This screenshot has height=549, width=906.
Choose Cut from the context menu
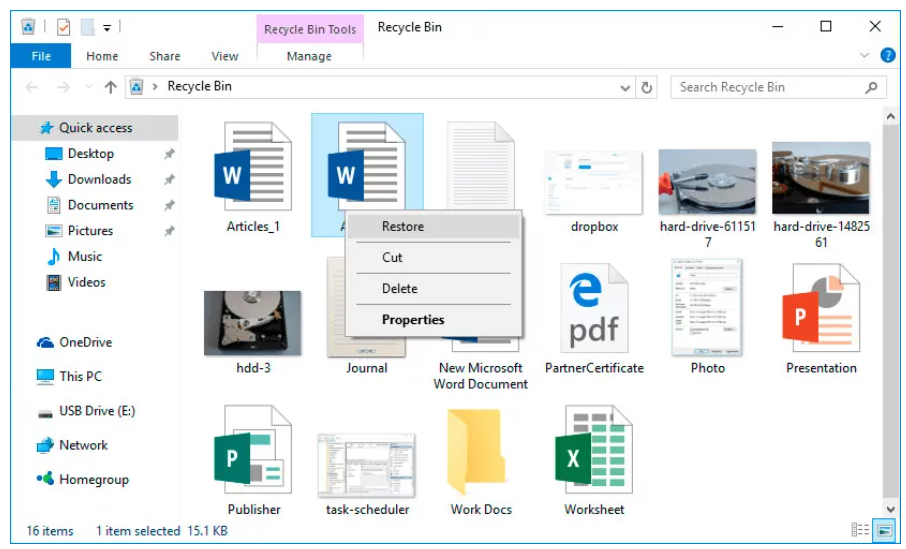[433, 258]
